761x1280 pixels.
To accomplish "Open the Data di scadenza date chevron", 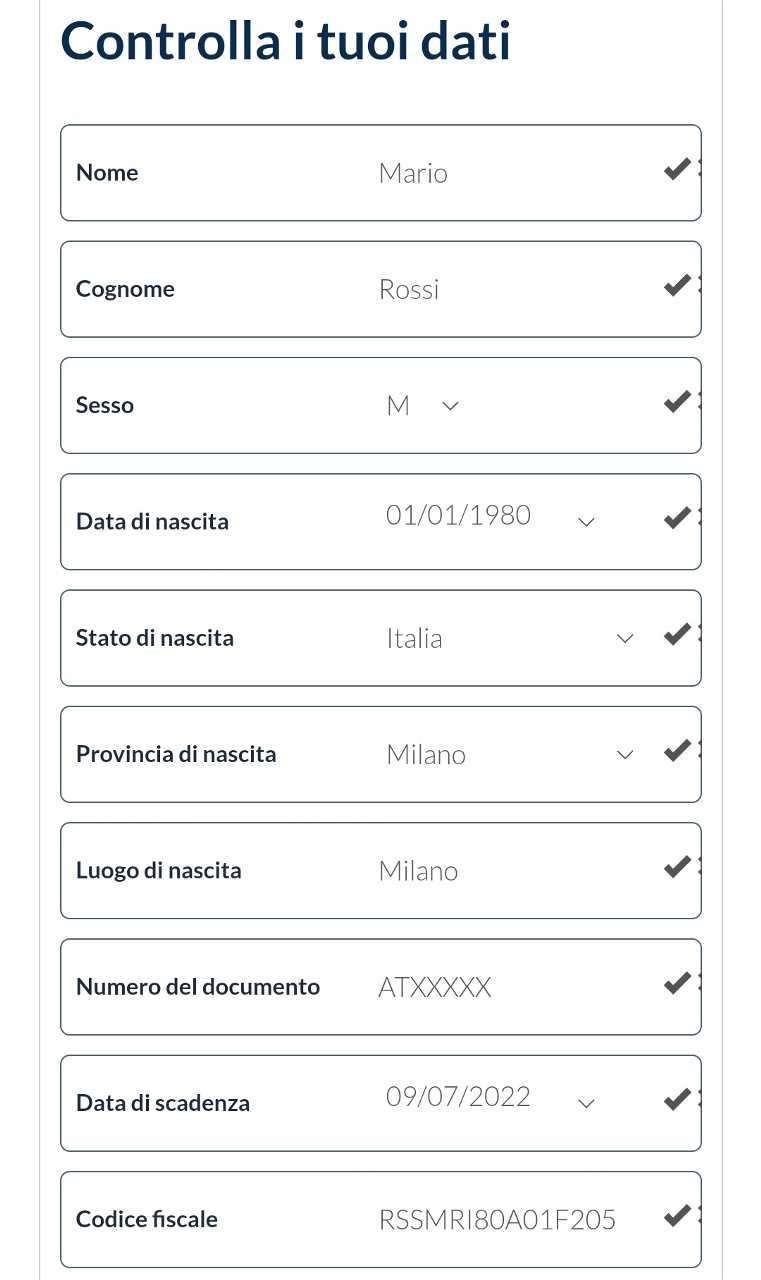I will coord(587,1103).
